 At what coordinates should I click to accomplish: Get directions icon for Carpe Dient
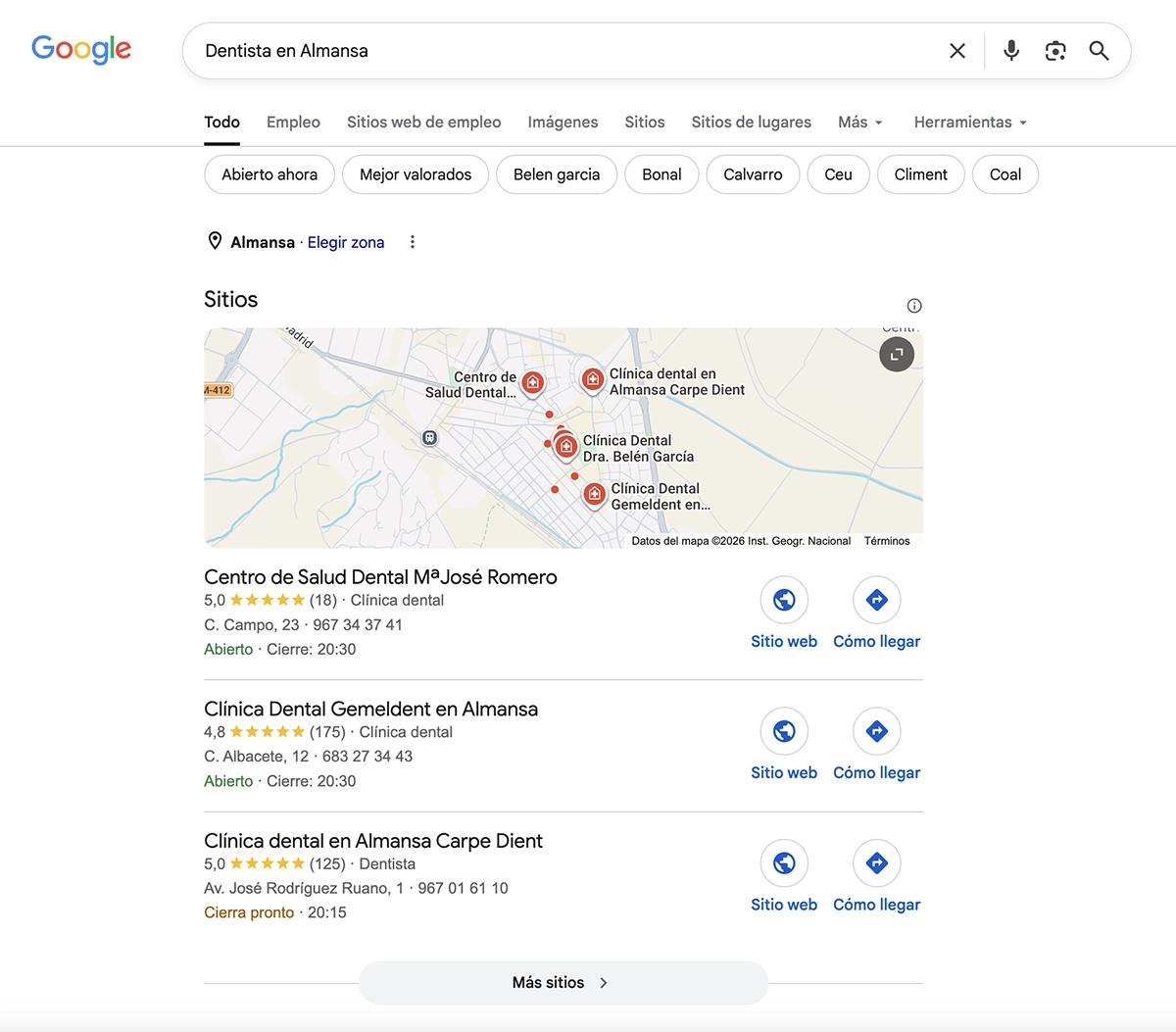877,863
